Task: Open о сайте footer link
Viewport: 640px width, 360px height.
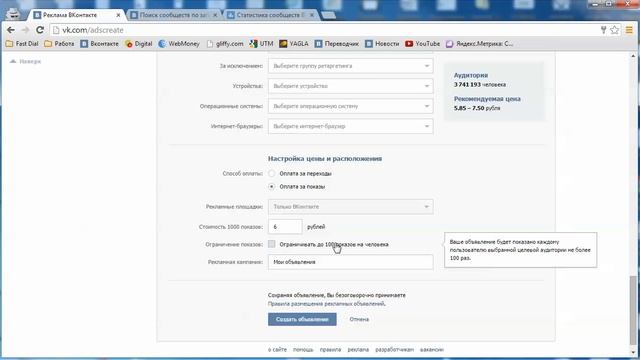Action: 277,350
